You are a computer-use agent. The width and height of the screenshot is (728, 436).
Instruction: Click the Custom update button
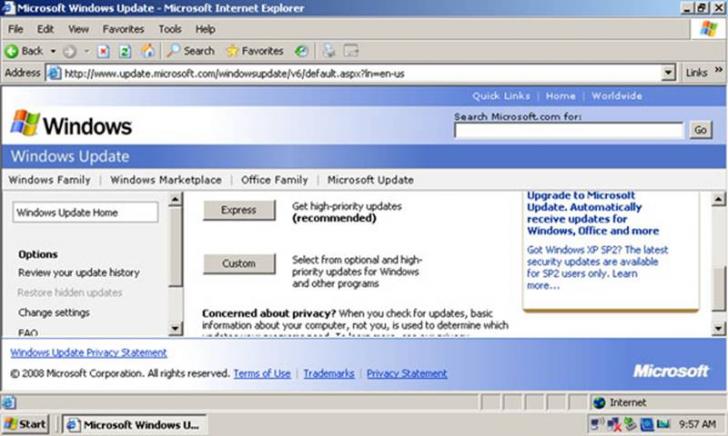(238, 264)
